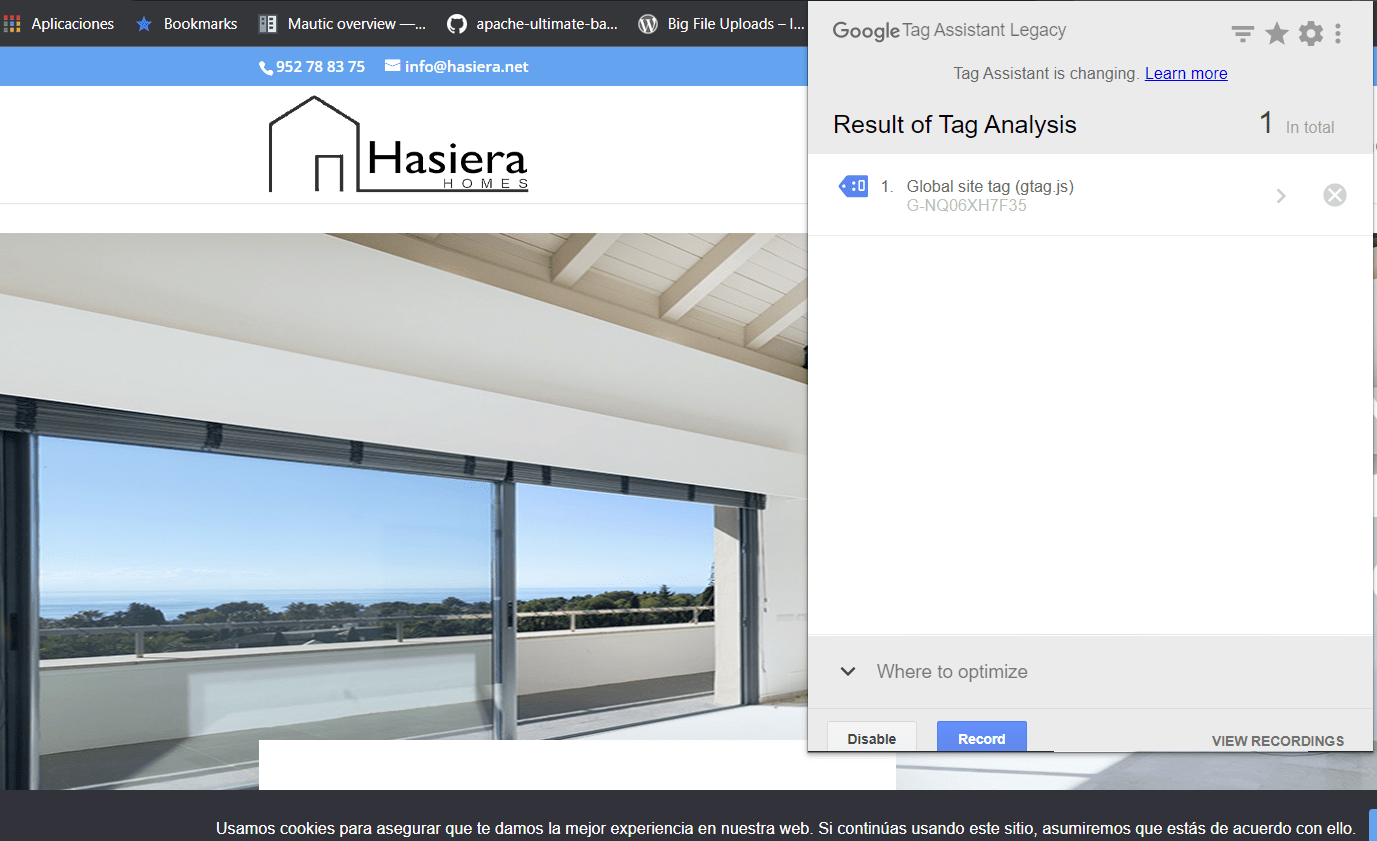Open the Mautic overview bookmark

click(342, 23)
